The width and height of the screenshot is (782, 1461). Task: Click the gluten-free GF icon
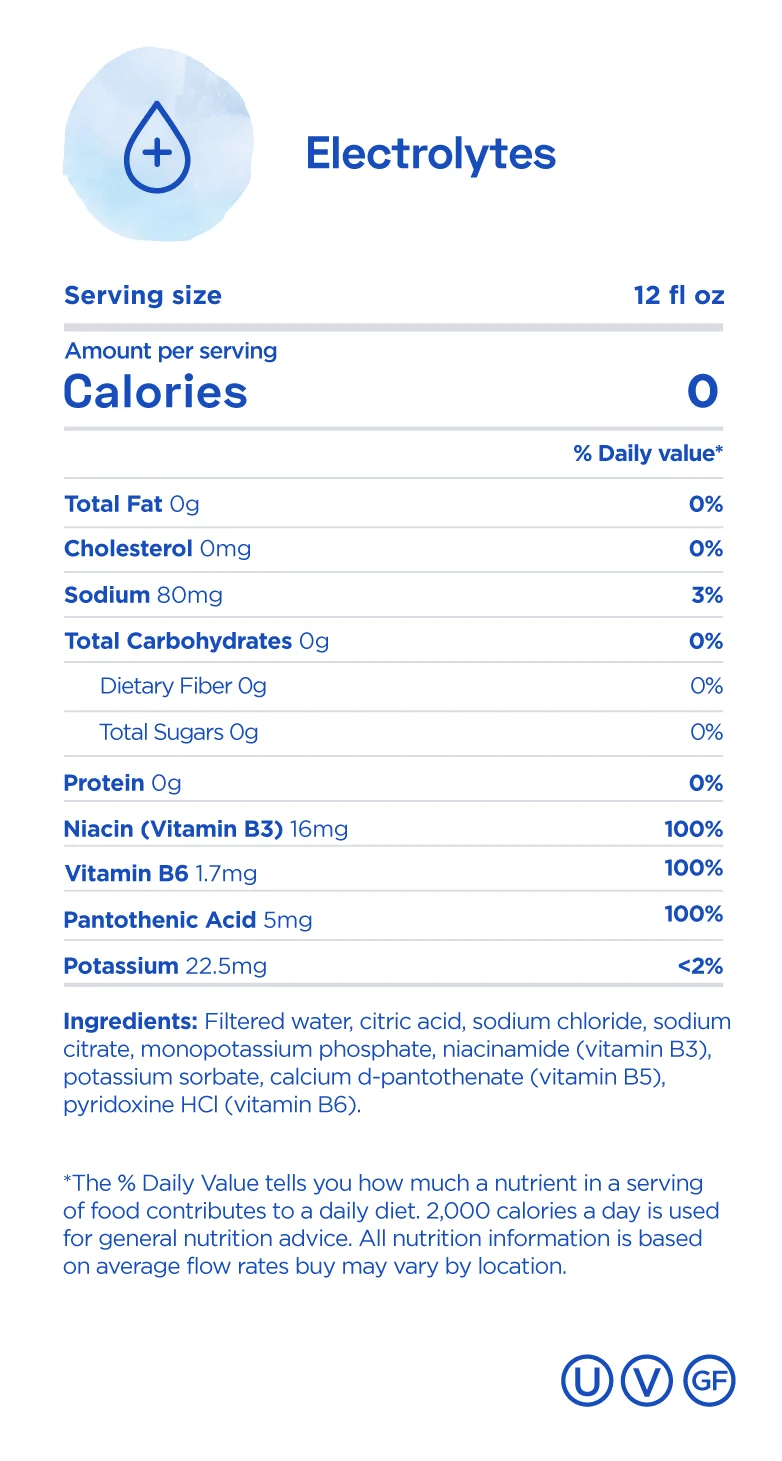click(x=708, y=1381)
